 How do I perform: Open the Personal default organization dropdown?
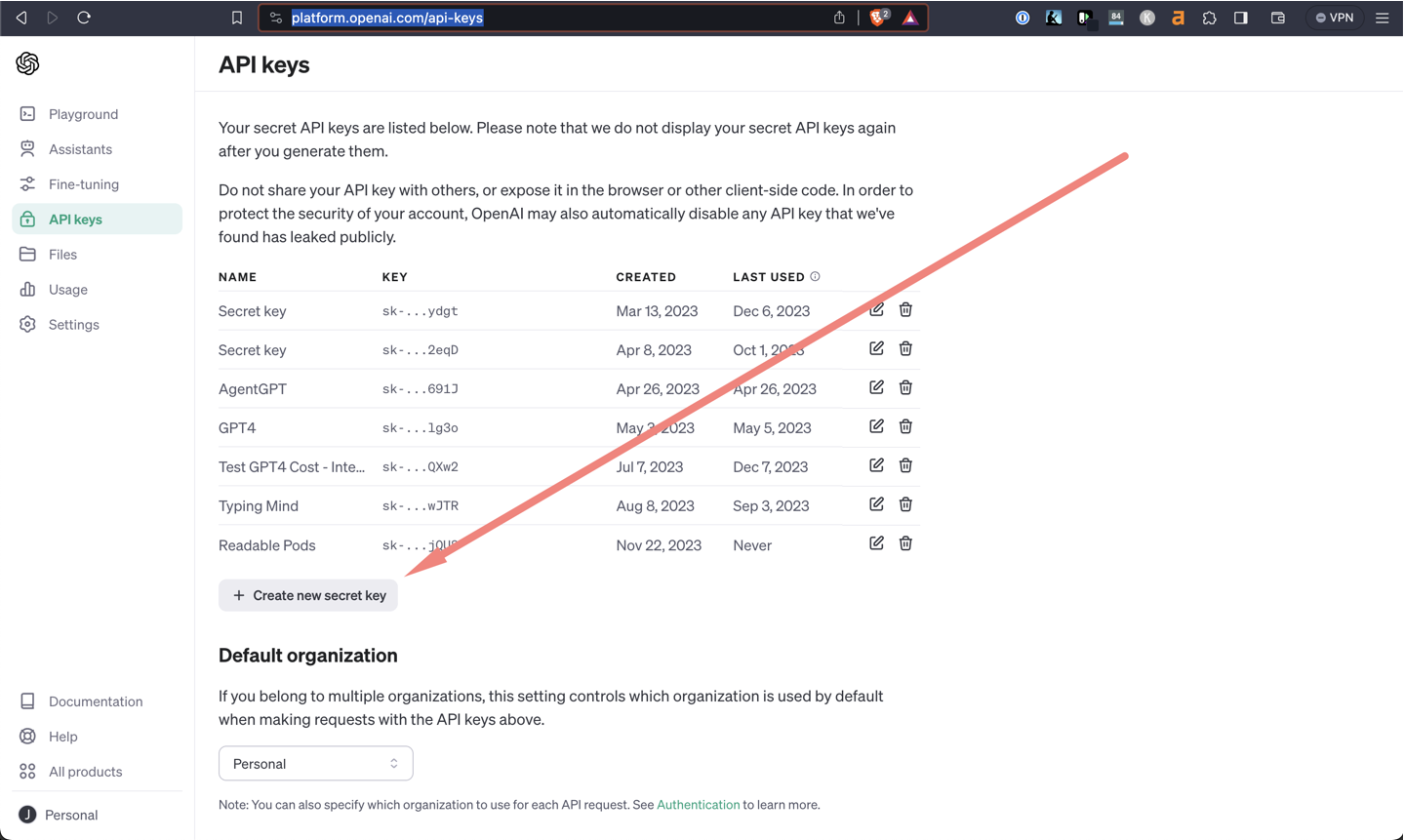coord(316,764)
